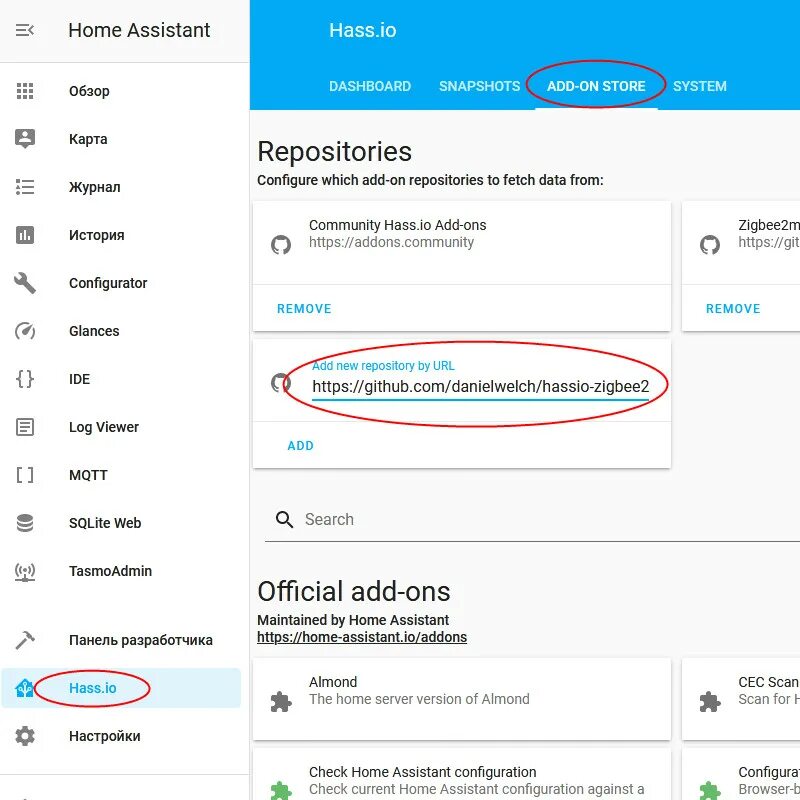The width and height of the screenshot is (800, 800).
Task: Click Almond add-on puzzle icon
Action: click(281, 702)
